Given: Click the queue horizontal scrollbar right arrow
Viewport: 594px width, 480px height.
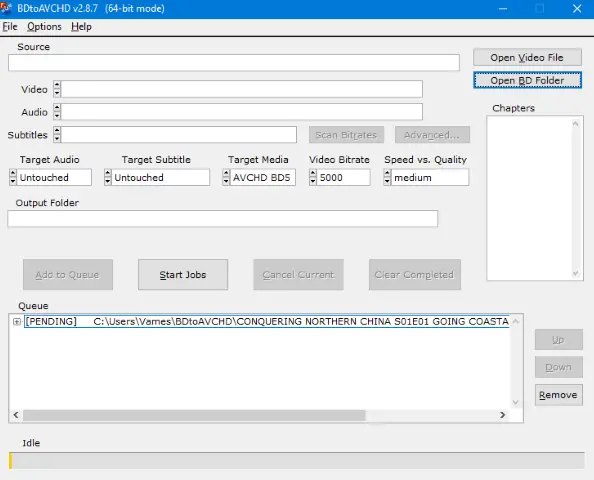Looking at the screenshot, I should click(502, 415).
